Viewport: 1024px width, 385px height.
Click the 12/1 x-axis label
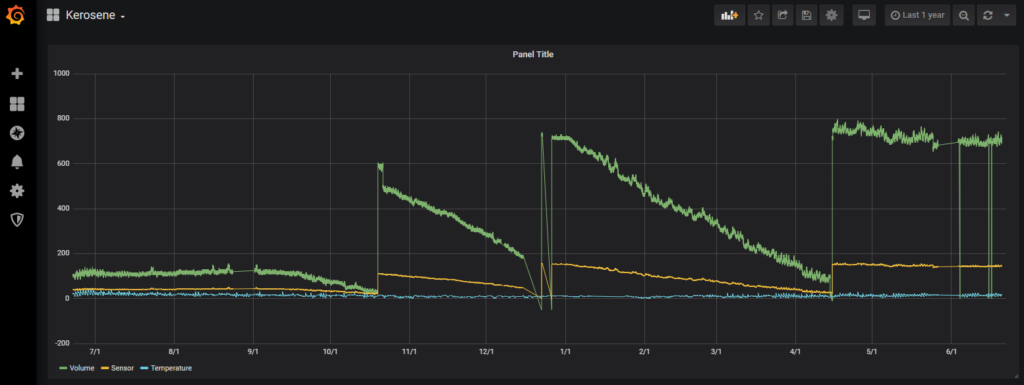[x=486, y=352]
